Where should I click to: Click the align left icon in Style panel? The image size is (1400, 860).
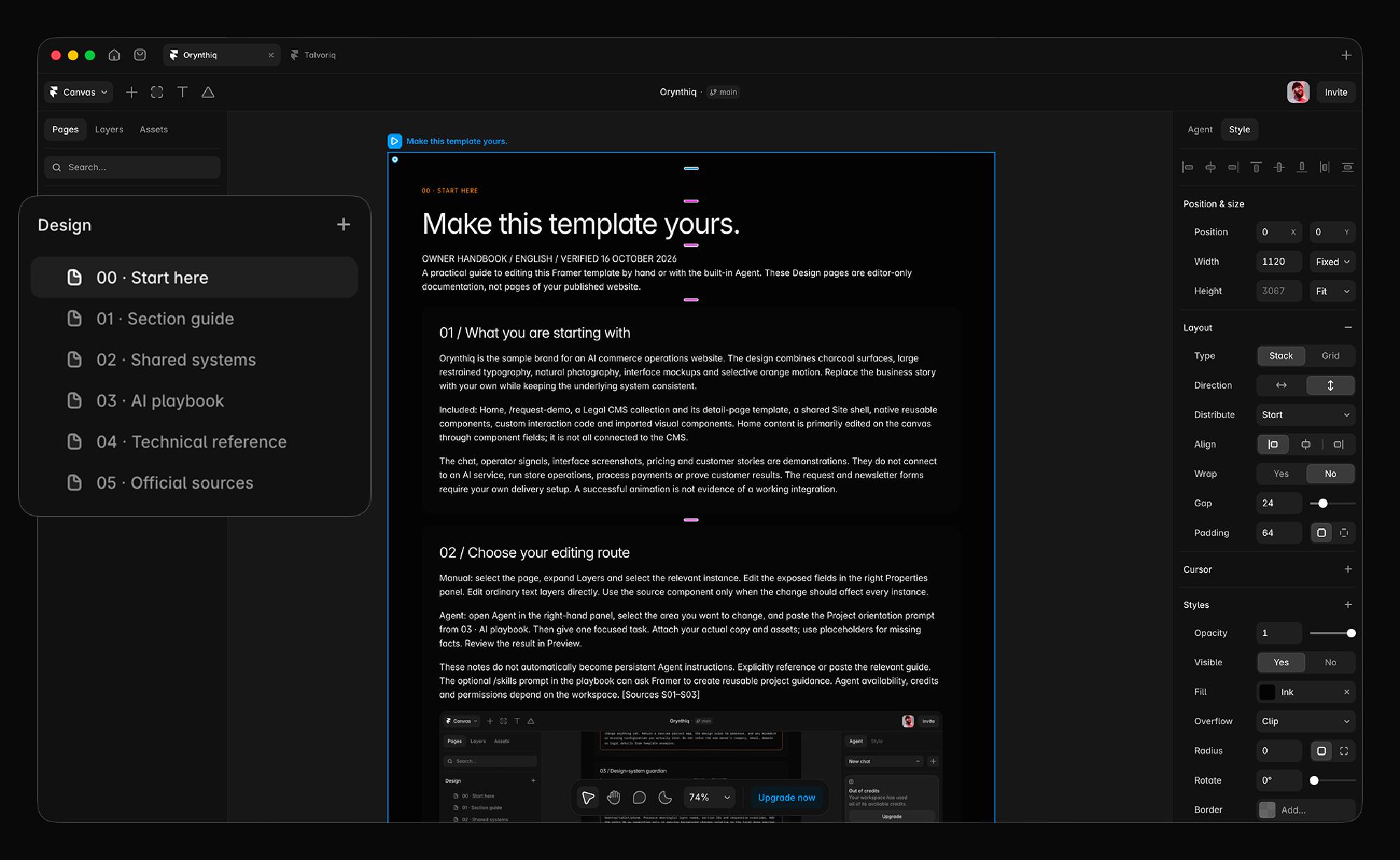pyautogui.click(x=1187, y=167)
